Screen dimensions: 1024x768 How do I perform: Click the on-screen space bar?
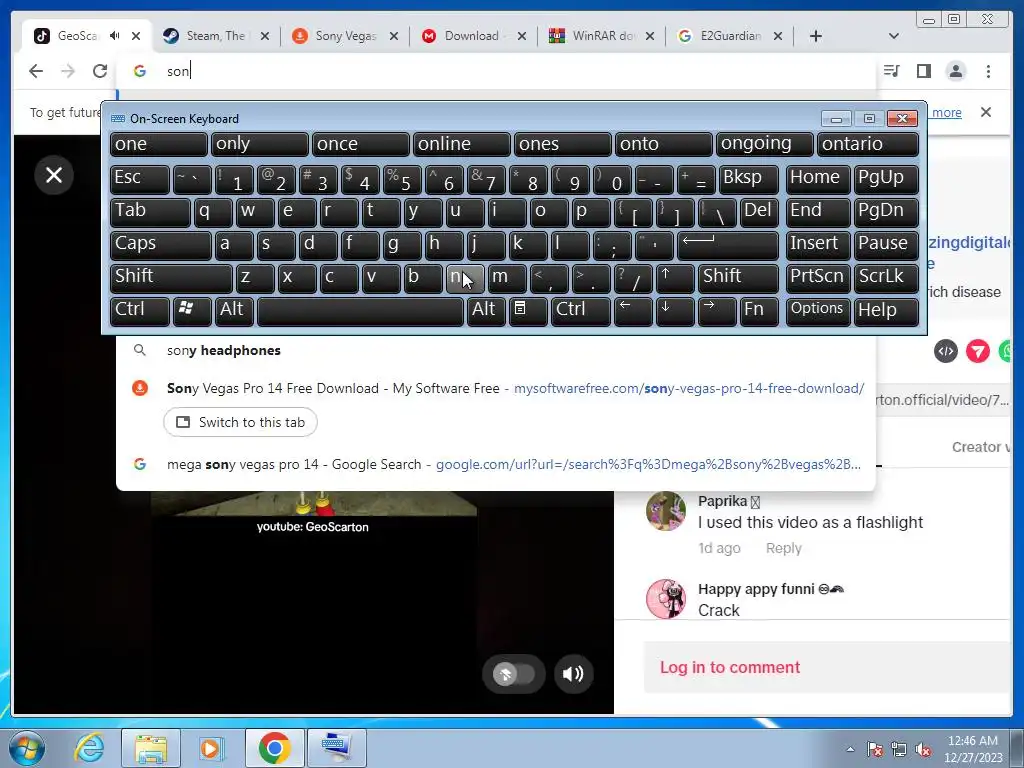point(360,311)
